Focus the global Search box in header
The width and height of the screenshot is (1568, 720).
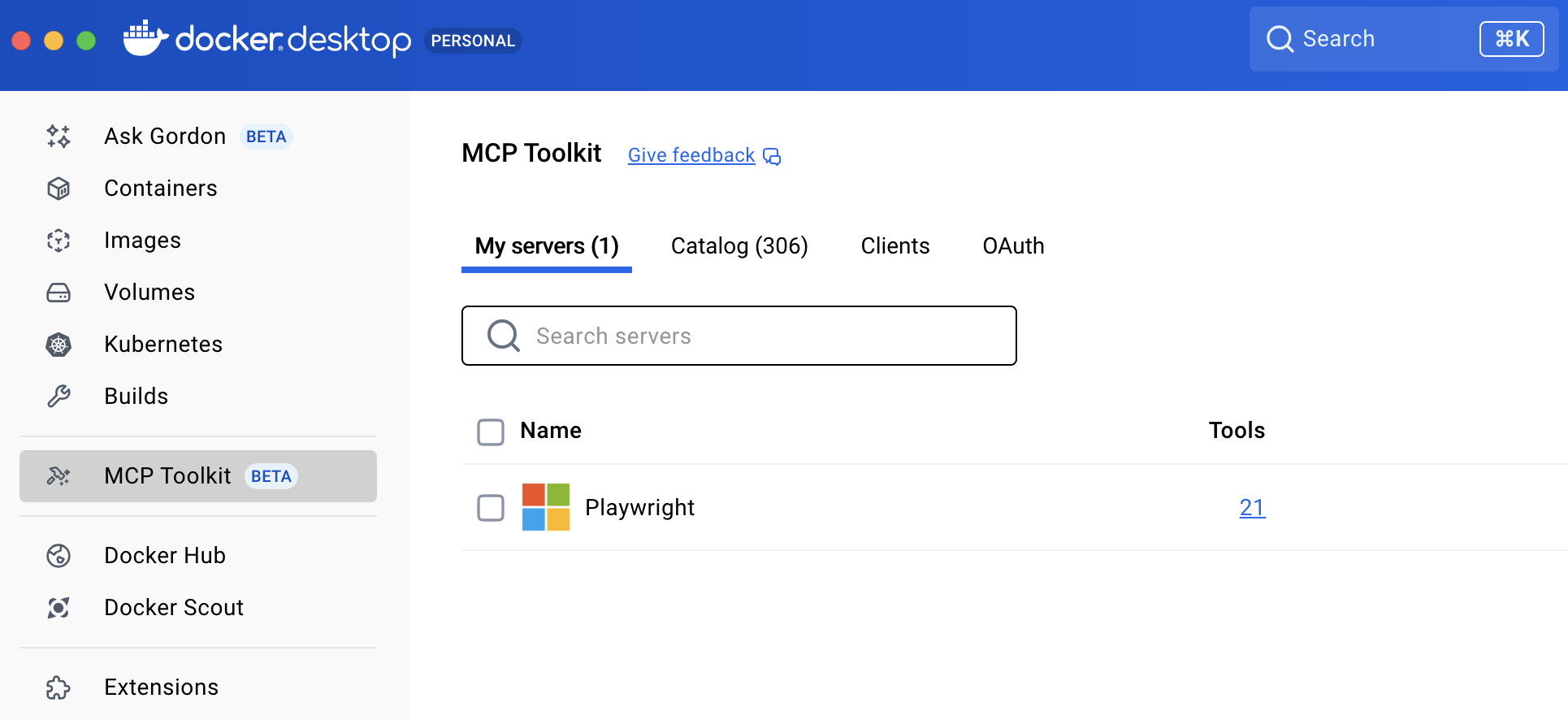point(1404,39)
